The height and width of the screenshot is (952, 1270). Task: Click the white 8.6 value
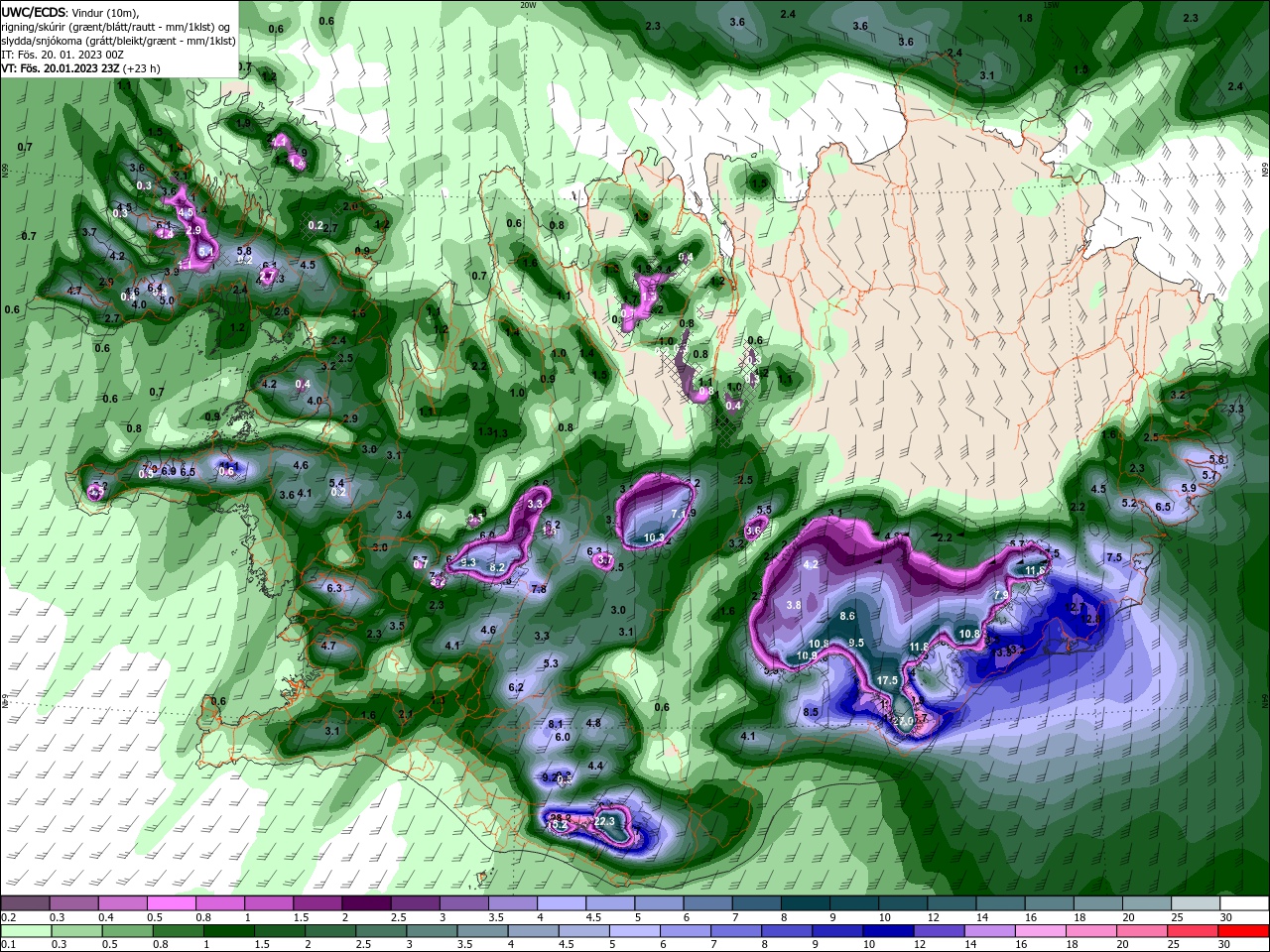coord(847,616)
